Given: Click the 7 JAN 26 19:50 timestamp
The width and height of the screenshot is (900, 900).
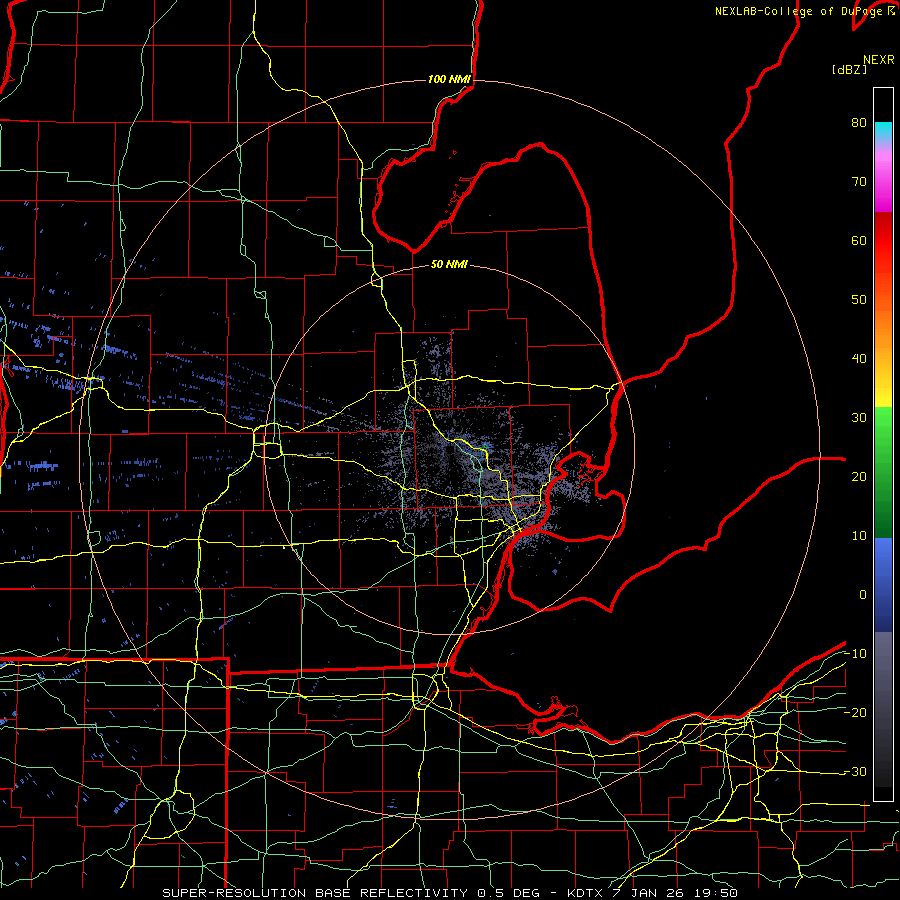Looking at the screenshot, I should tap(674, 893).
